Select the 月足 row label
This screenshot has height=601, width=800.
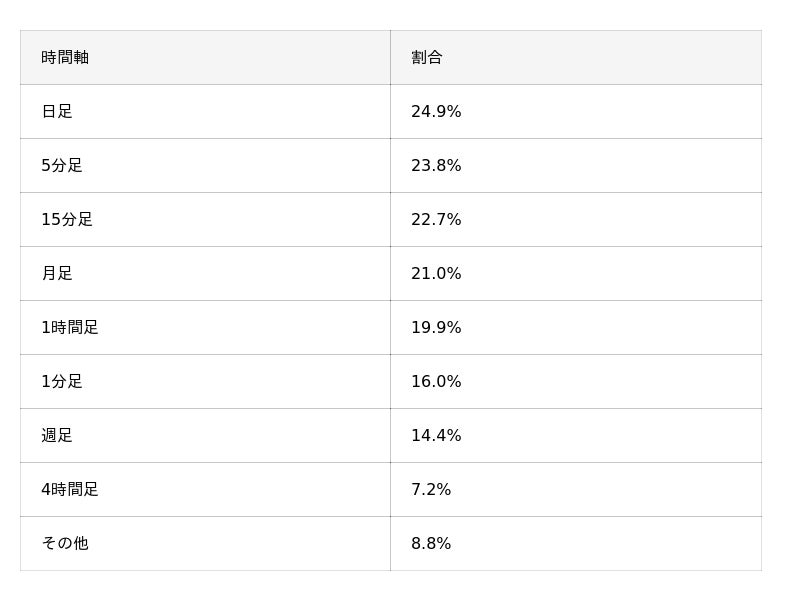pos(57,274)
